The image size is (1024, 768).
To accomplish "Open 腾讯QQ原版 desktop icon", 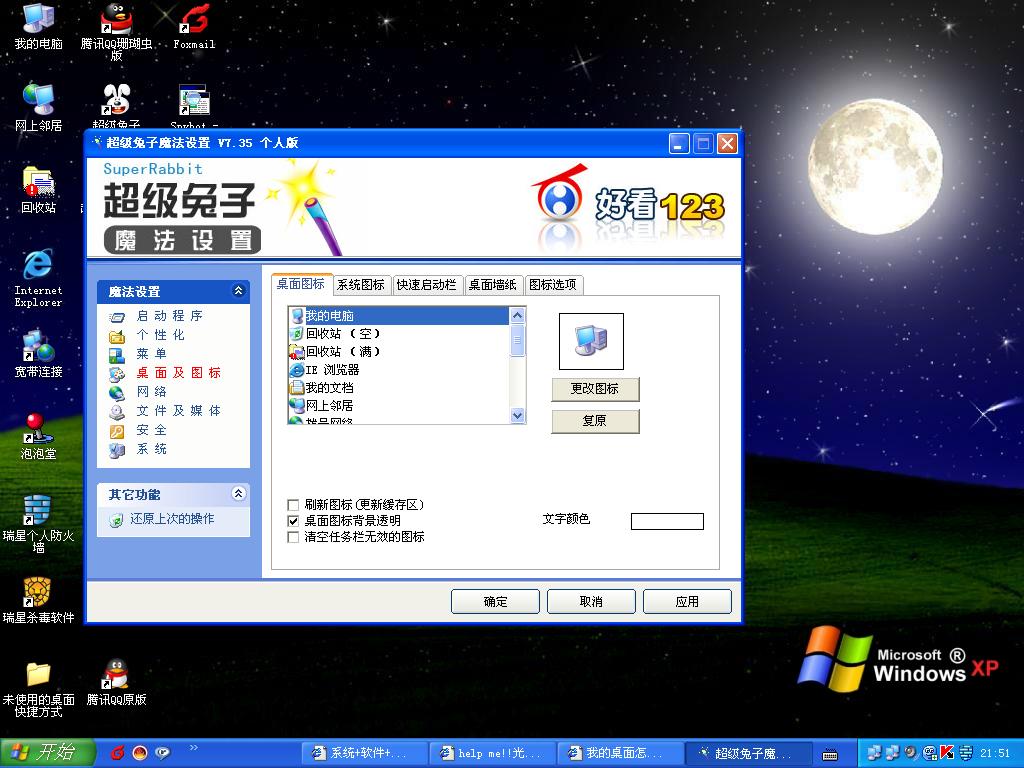I will point(116,682).
